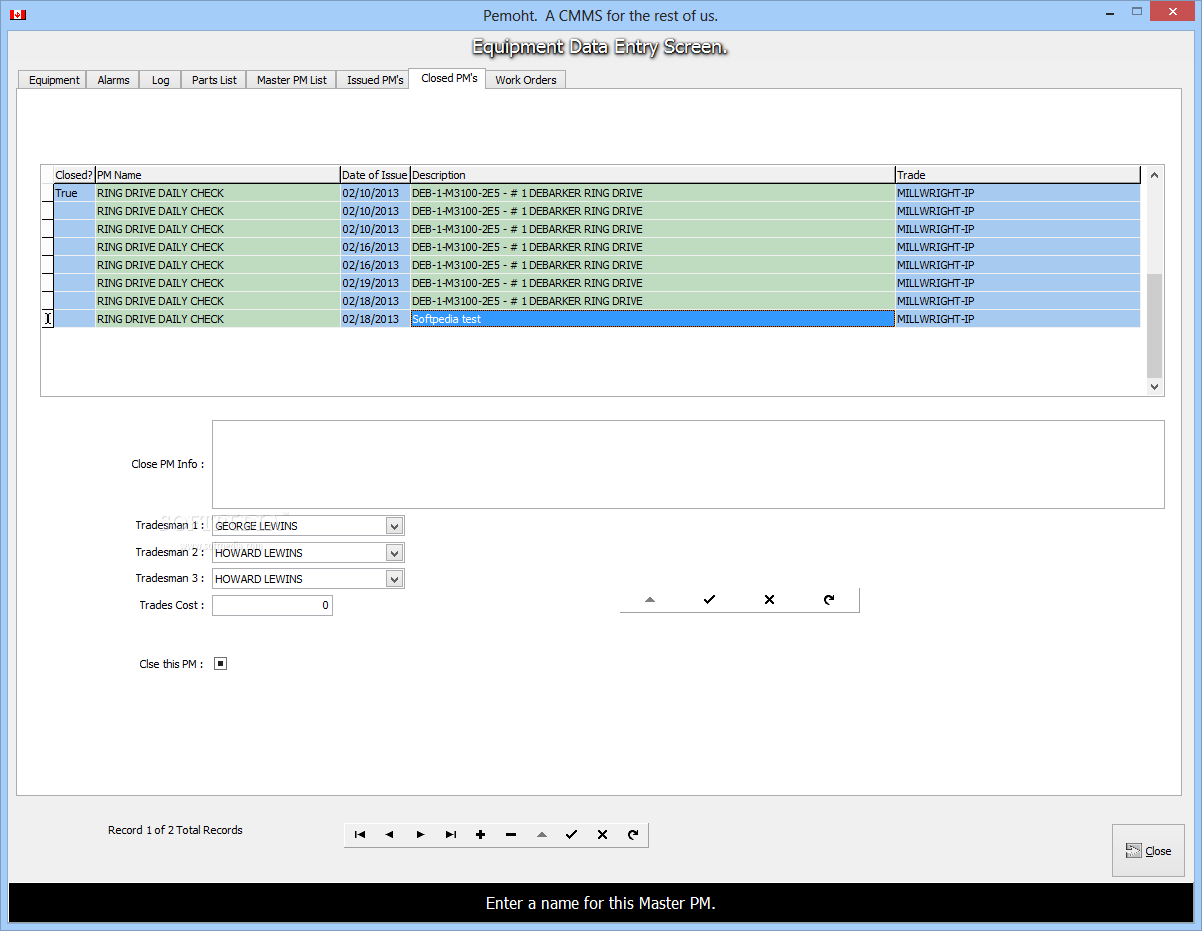Image resolution: width=1202 pixels, height=931 pixels.
Task: Open Tradesman 1 dropdown
Action: pos(394,526)
